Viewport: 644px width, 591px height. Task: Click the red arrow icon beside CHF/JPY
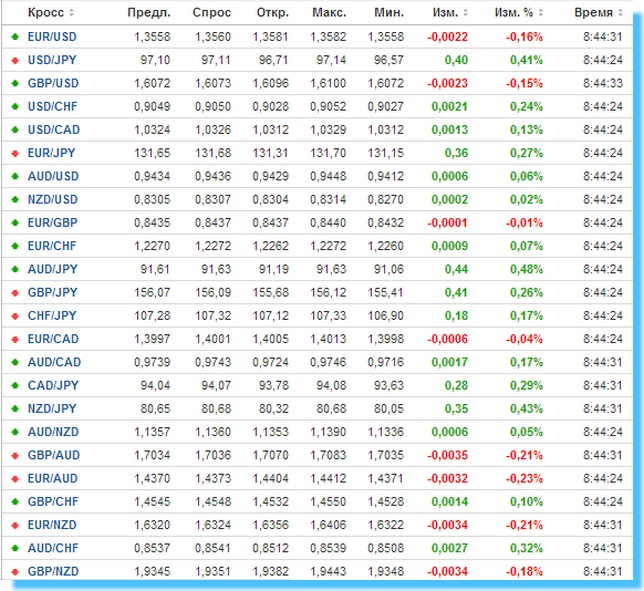[15, 316]
